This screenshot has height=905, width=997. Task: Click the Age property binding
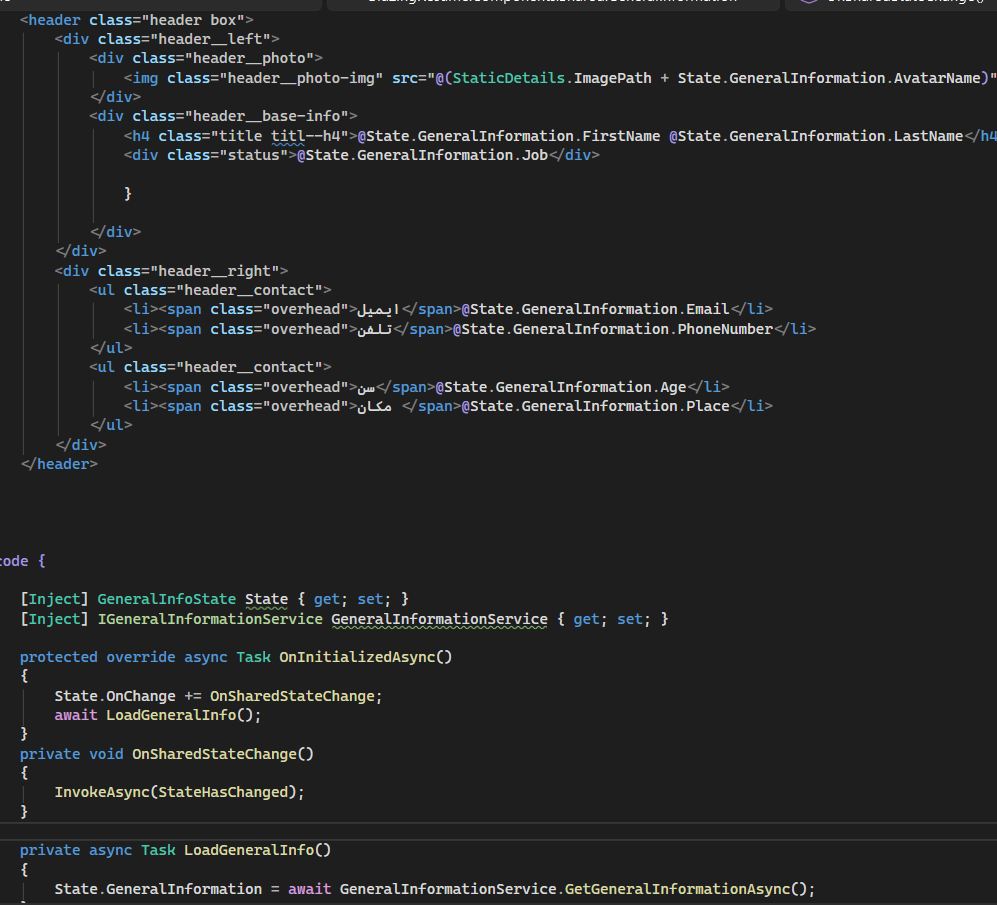(676, 387)
